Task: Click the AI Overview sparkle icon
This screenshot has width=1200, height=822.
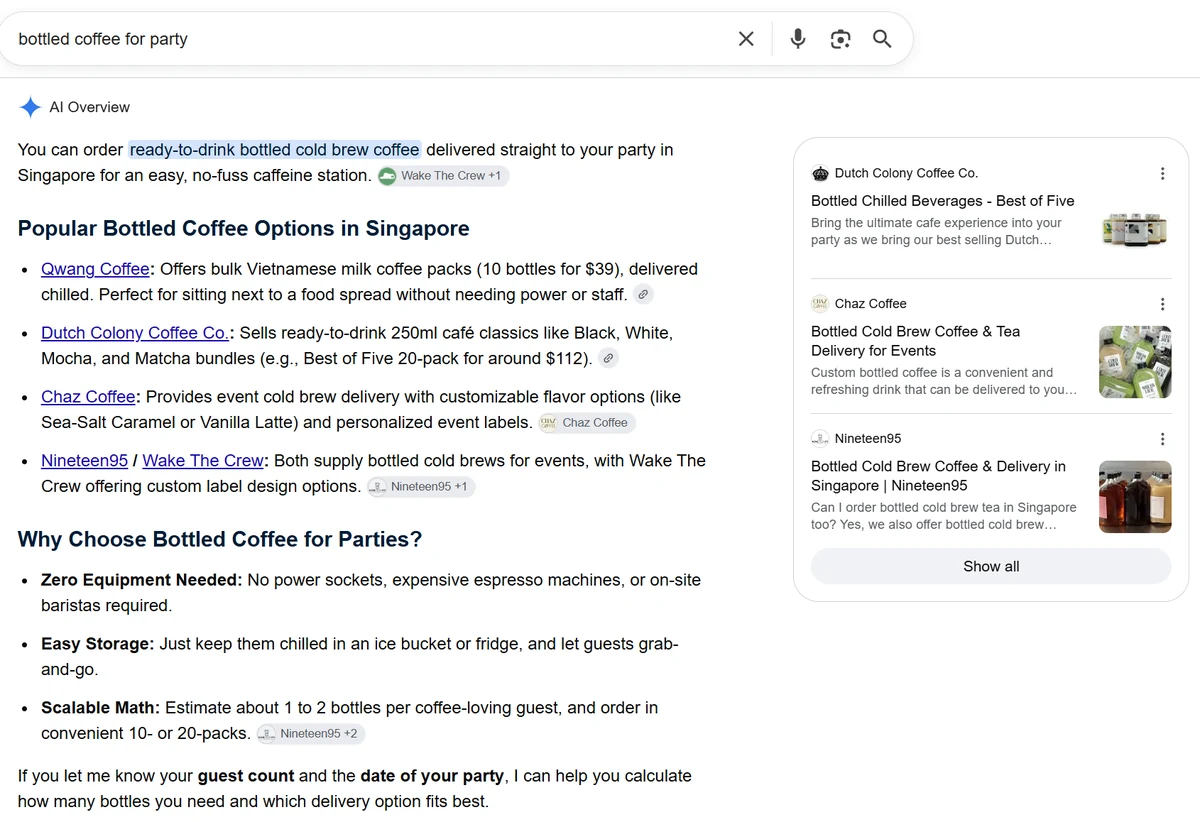Action: click(x=30, y=107)
